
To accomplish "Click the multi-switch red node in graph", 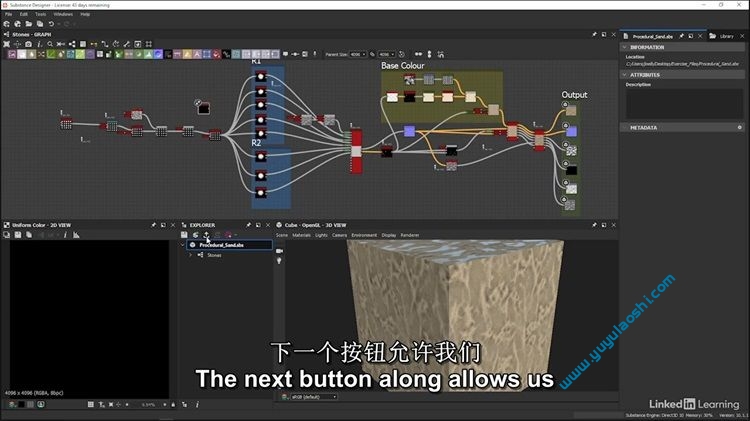I will [356, 151].
